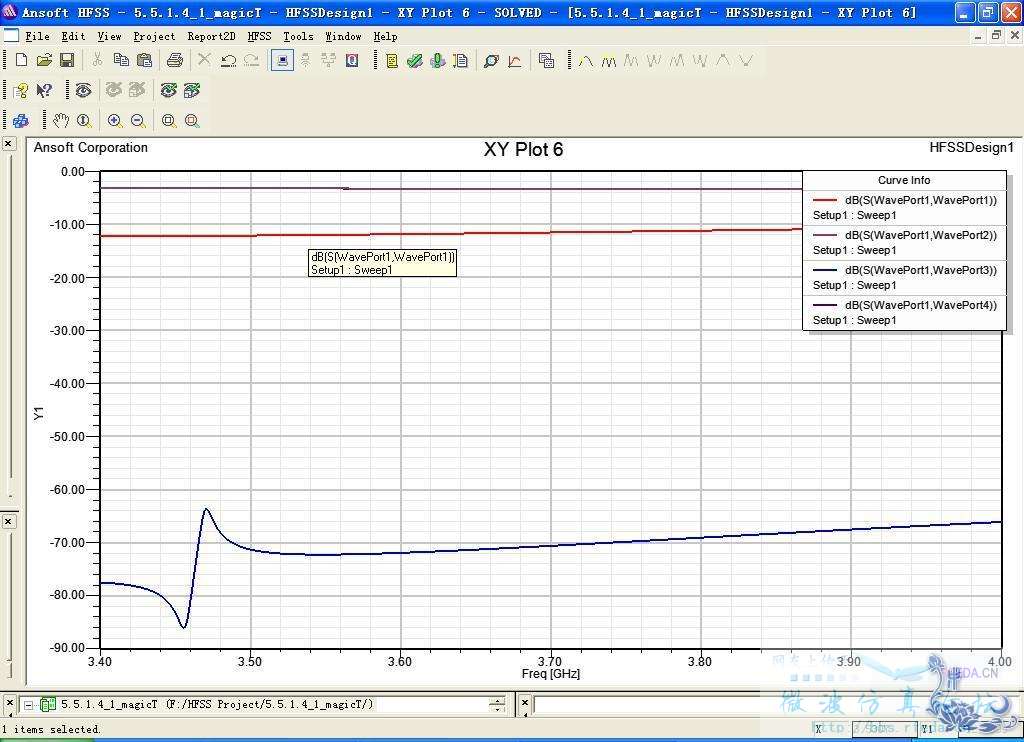Open the Report2D menu

pos(211,36)
